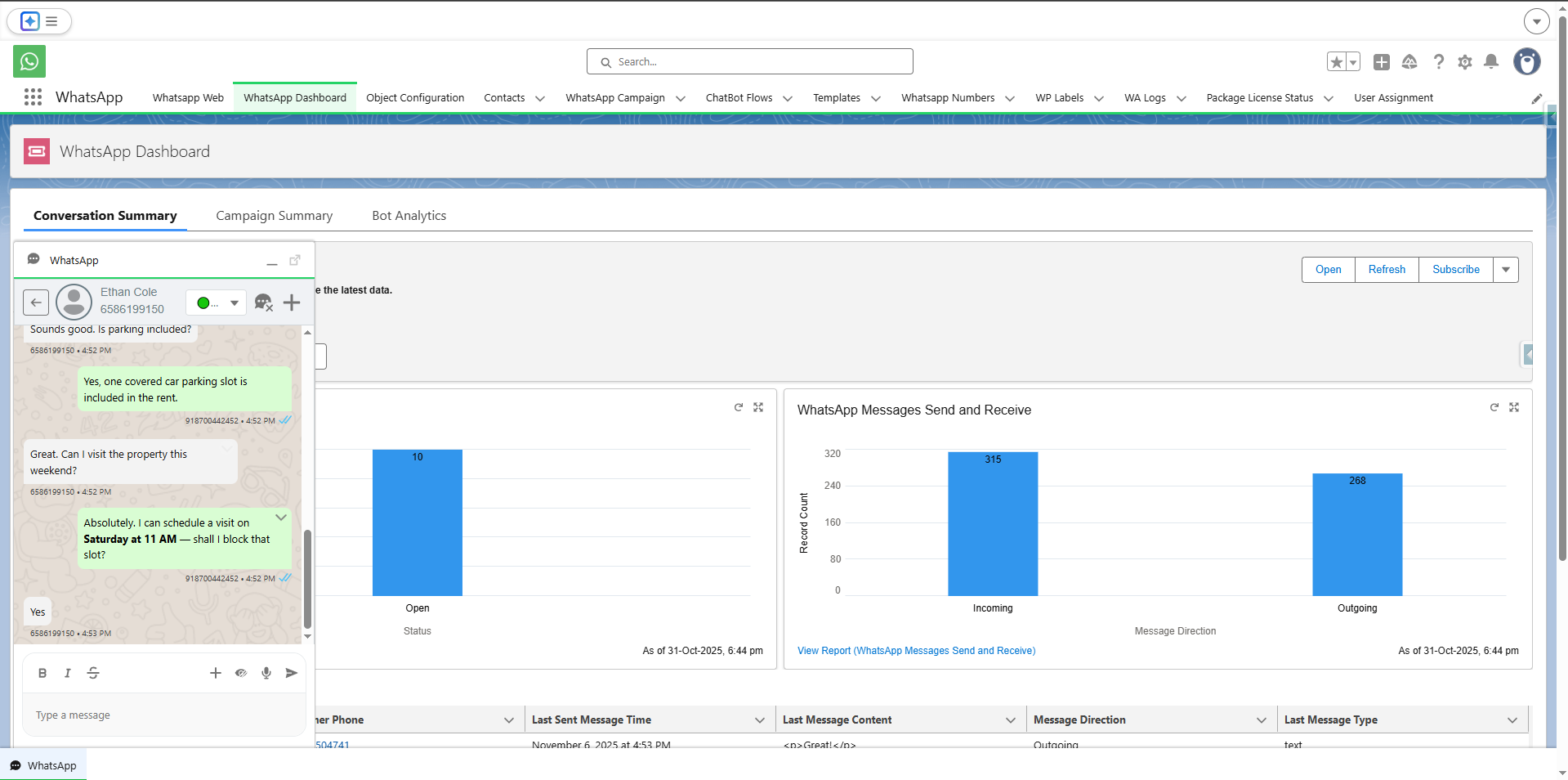The height and width of the screenshot is (780, 1568).
Task: Open the App Launcher grid icon
Action: coord(33,97)
